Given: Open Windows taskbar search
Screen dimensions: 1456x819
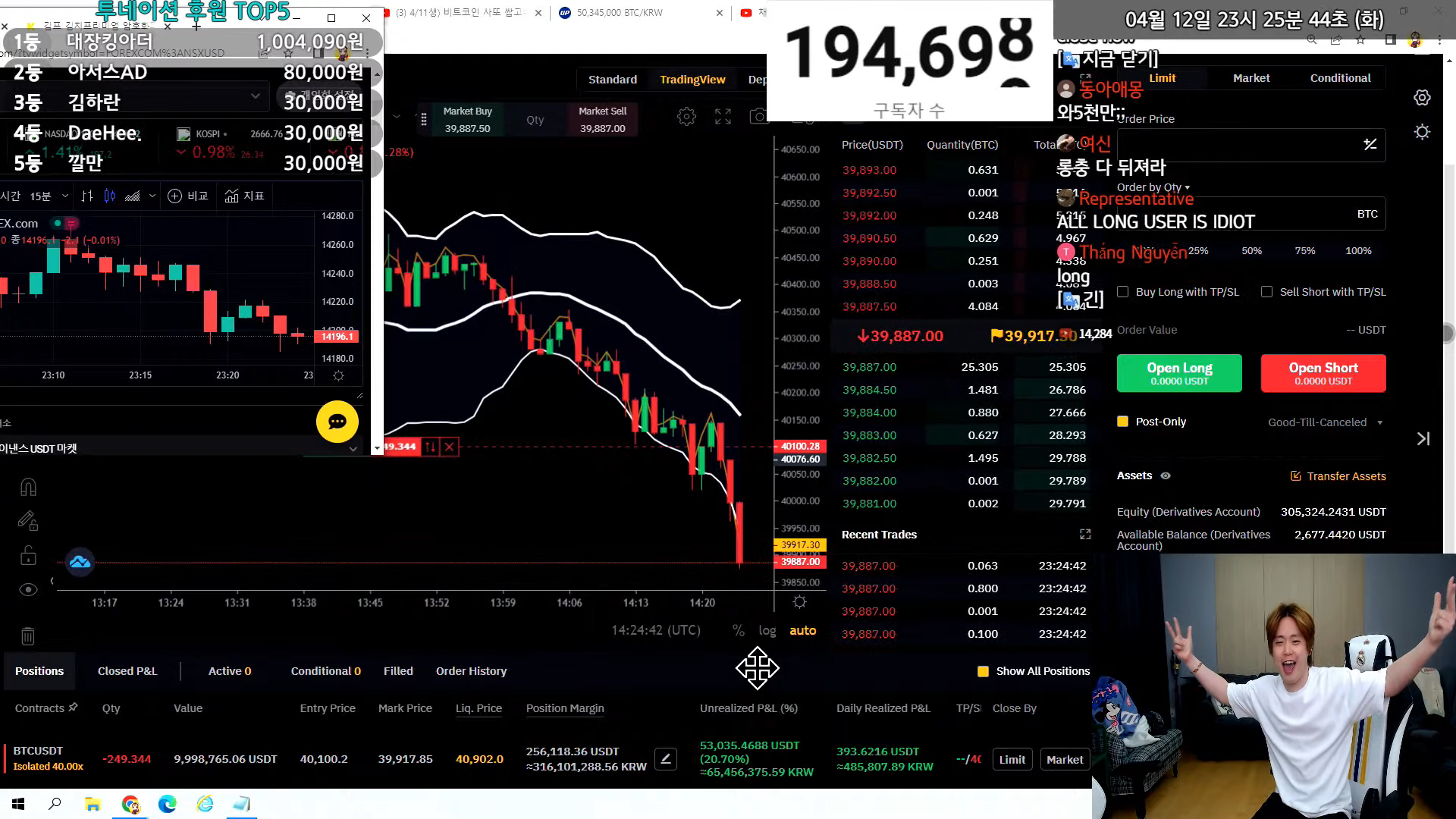Looking at the screenshot, I should pyautogui.click(x=55, y=804).
